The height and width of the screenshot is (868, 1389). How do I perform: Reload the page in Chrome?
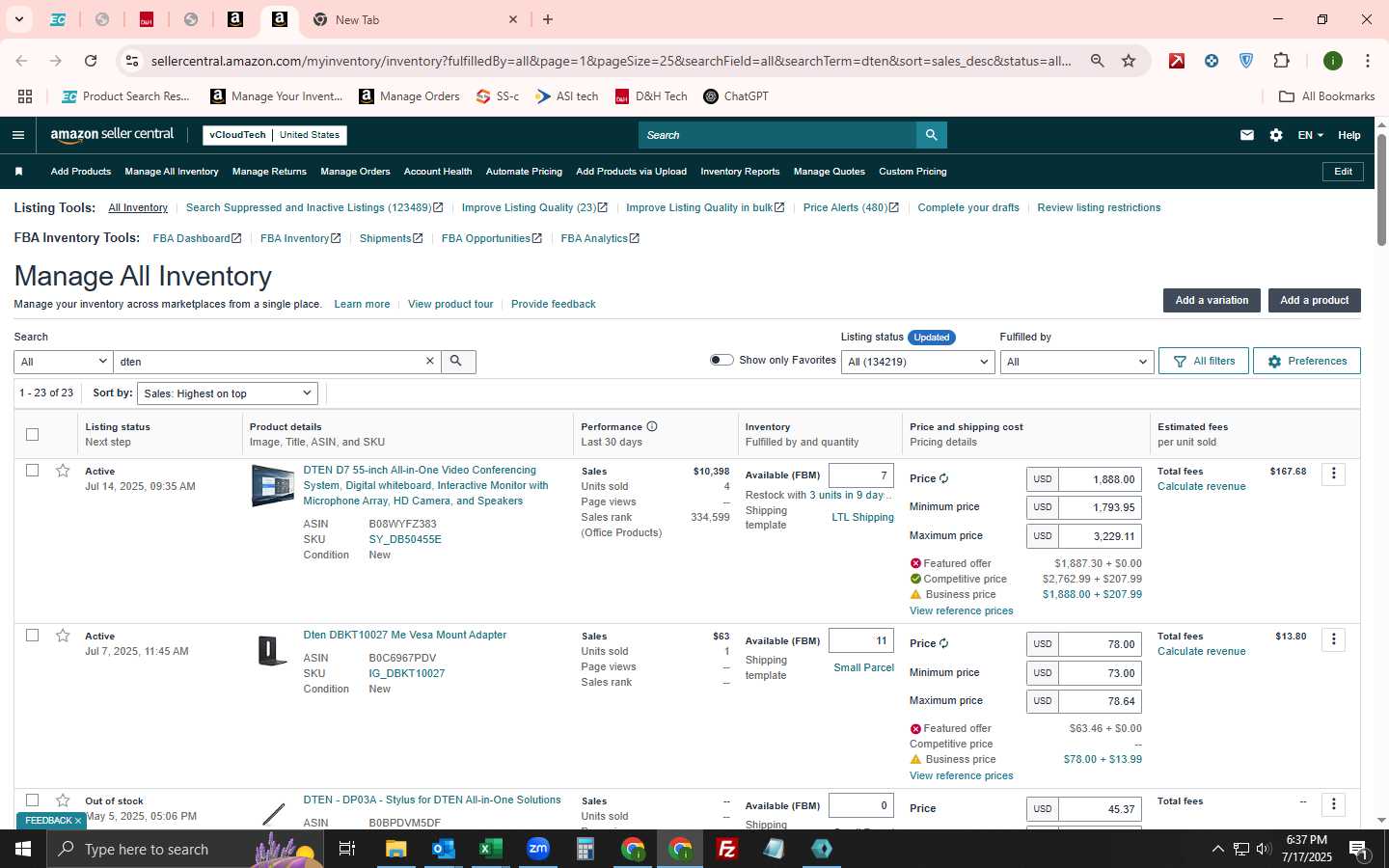pos(91,61)
